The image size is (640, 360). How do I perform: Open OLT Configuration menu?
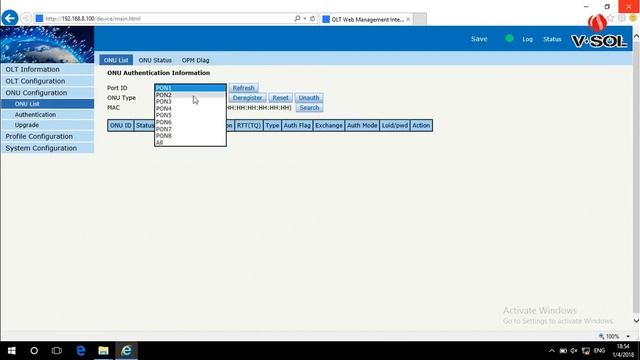tap(47, 81)
